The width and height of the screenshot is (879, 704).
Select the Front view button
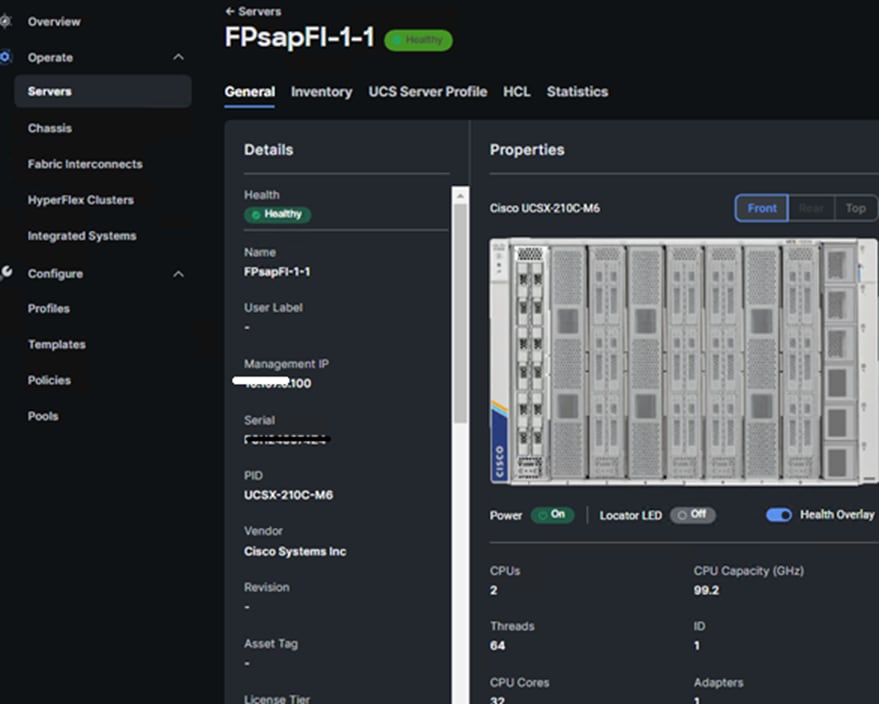coord(762,209)
